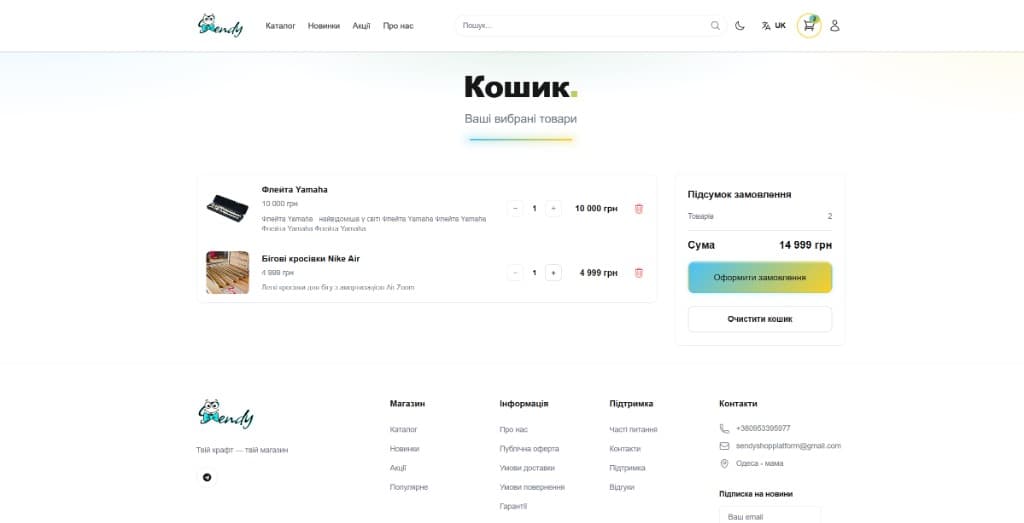The image size is (1024, 523).
Task: Focus the Ваш email subscription field
Action: click(769, 516)
